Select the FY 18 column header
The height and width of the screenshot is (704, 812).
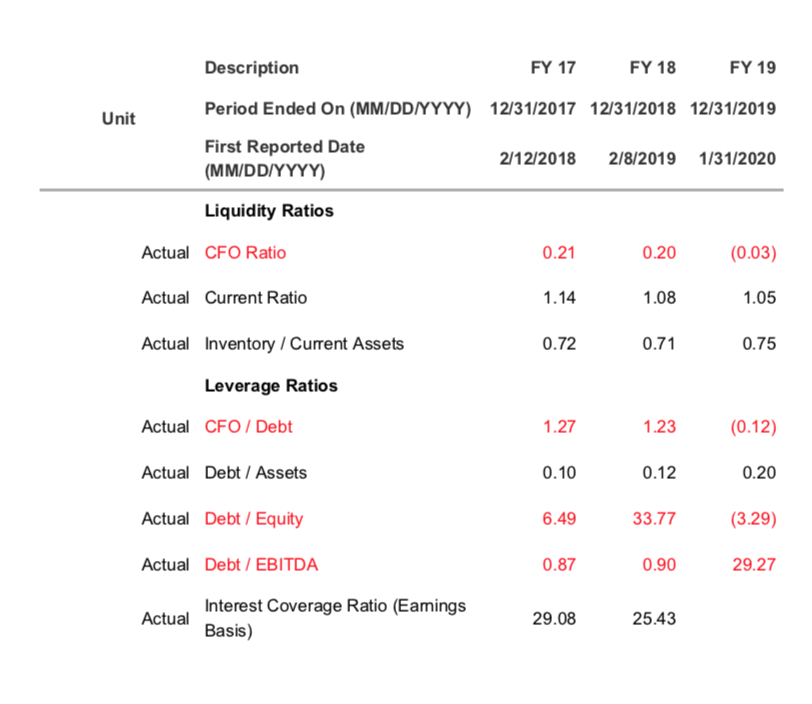653,68
